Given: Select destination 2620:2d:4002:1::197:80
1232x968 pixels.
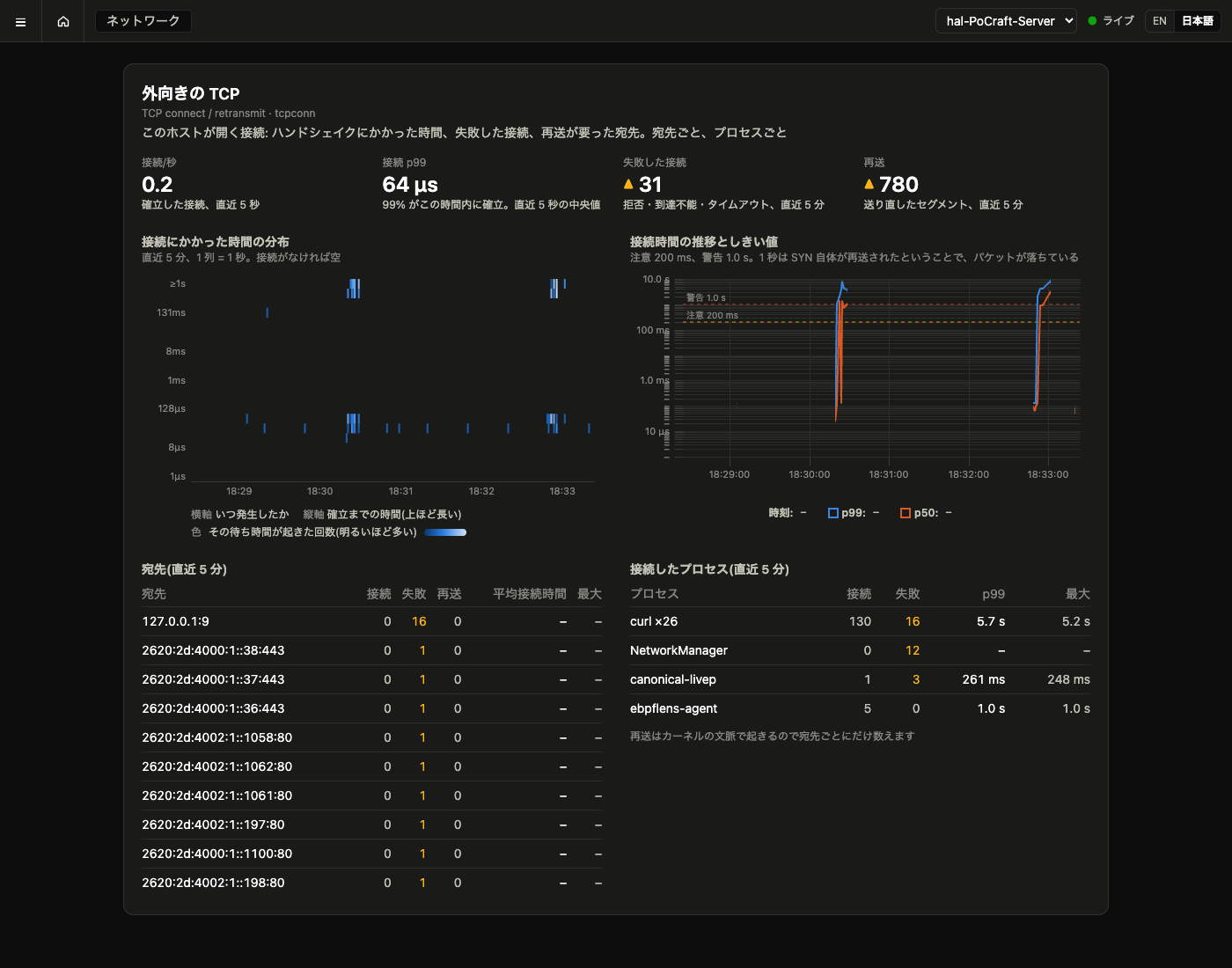Looking at the screenshot, I should [371, 825].
